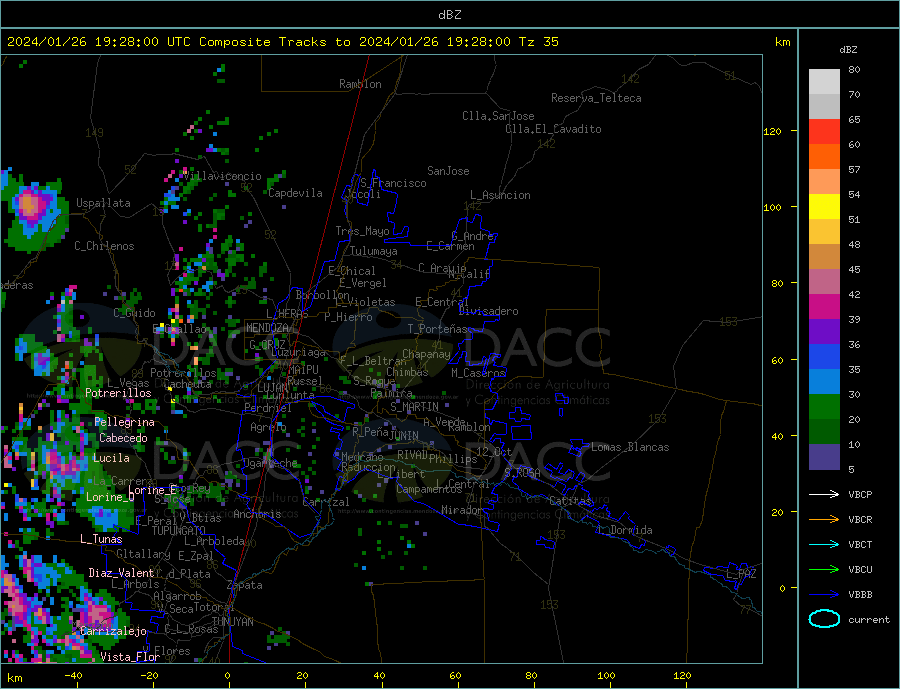Select the magenta 42–39 dBZ swatch

[x=824, y=307]
